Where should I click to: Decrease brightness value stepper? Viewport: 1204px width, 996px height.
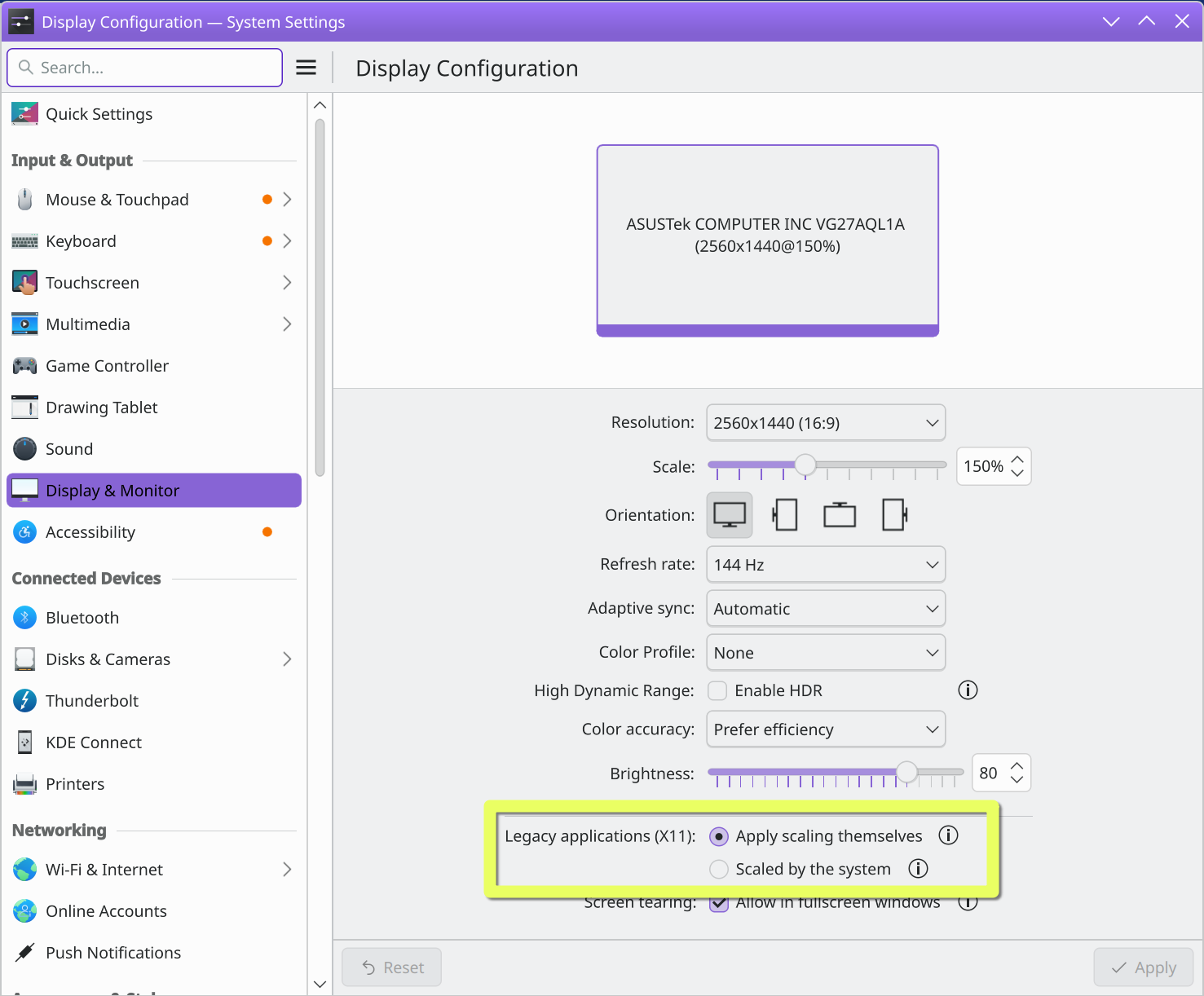tap(1017, 780)
